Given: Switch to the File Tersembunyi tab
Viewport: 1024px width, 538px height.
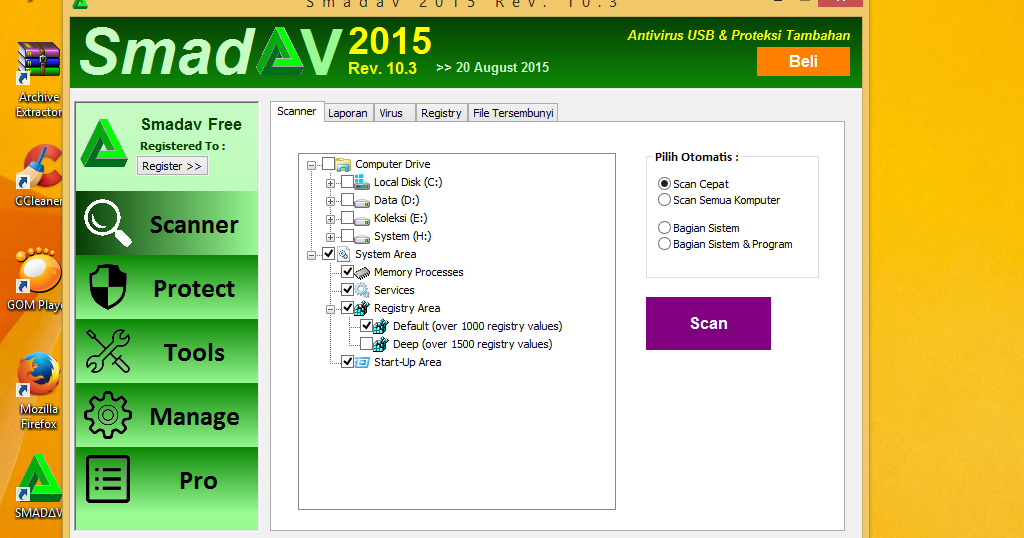Looking at the screenshot, I should [513, 113].
